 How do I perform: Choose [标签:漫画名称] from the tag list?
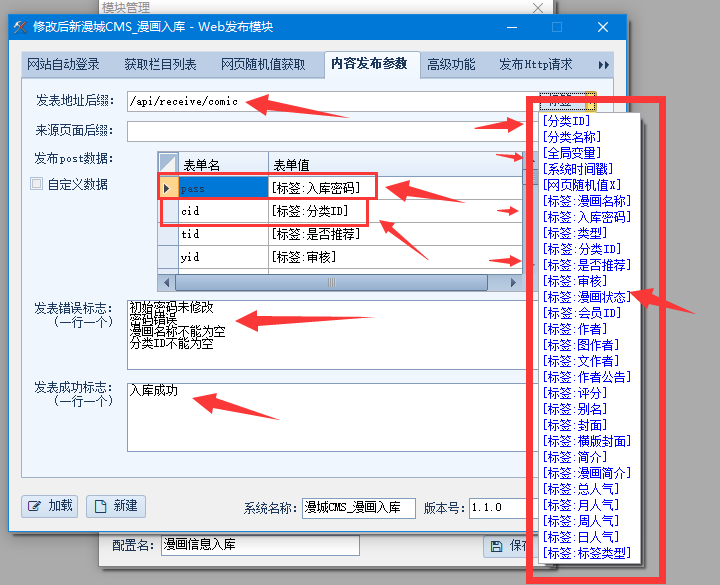pos(586,201)
